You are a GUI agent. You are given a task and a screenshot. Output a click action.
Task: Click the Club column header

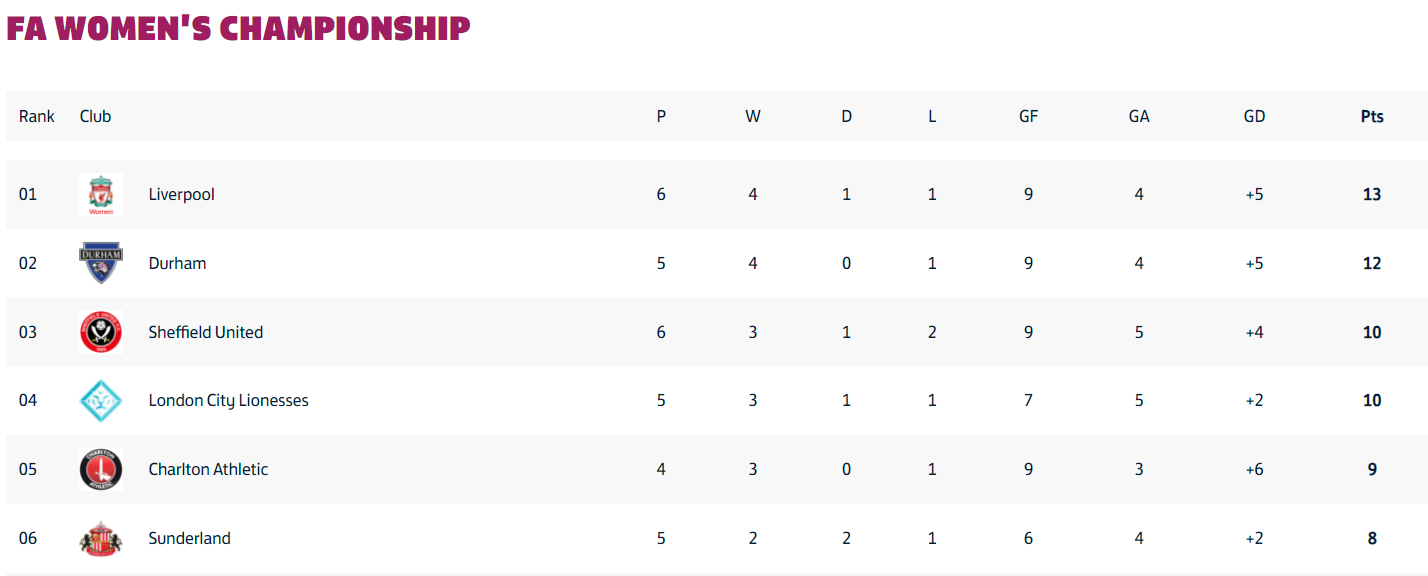coord(95,116)
